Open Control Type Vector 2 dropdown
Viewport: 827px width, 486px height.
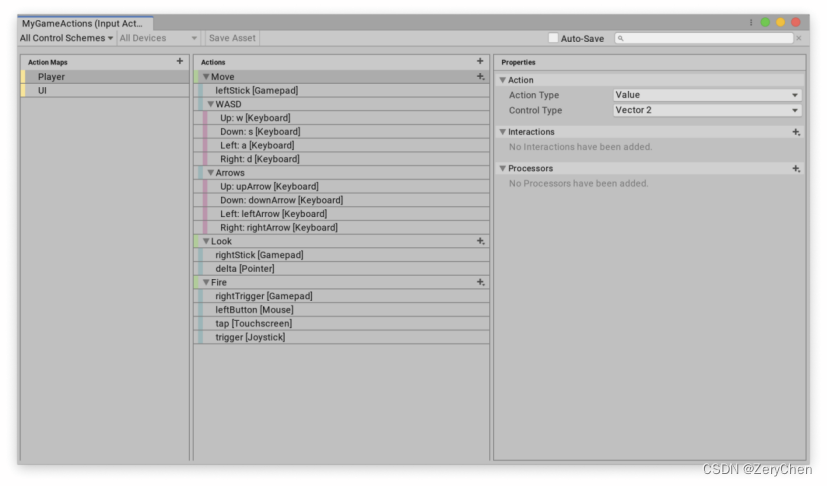click(x=707, y=110)
